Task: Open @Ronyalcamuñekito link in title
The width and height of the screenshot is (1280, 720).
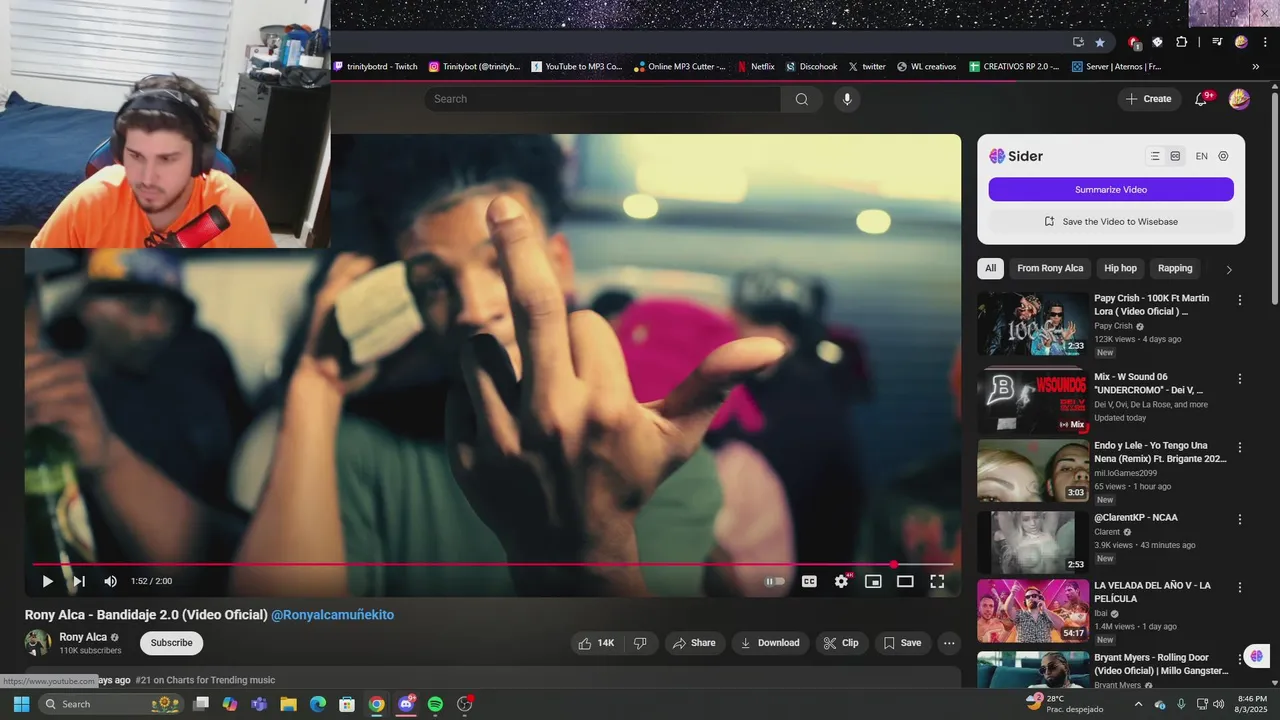Action: pyautogui.click(x=332, y=615)
